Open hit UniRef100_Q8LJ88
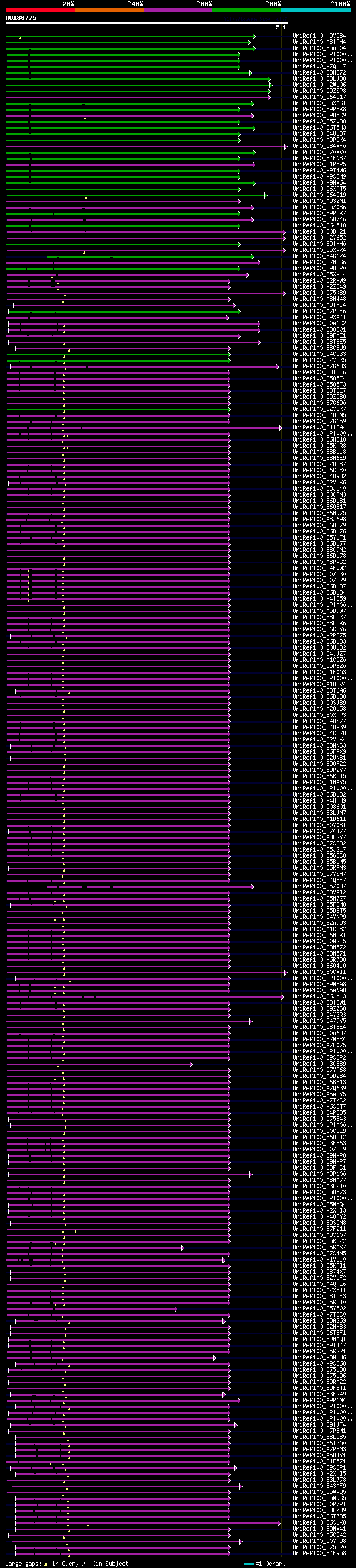Screen dimensions: 356x1568 [x=319, y=78]
